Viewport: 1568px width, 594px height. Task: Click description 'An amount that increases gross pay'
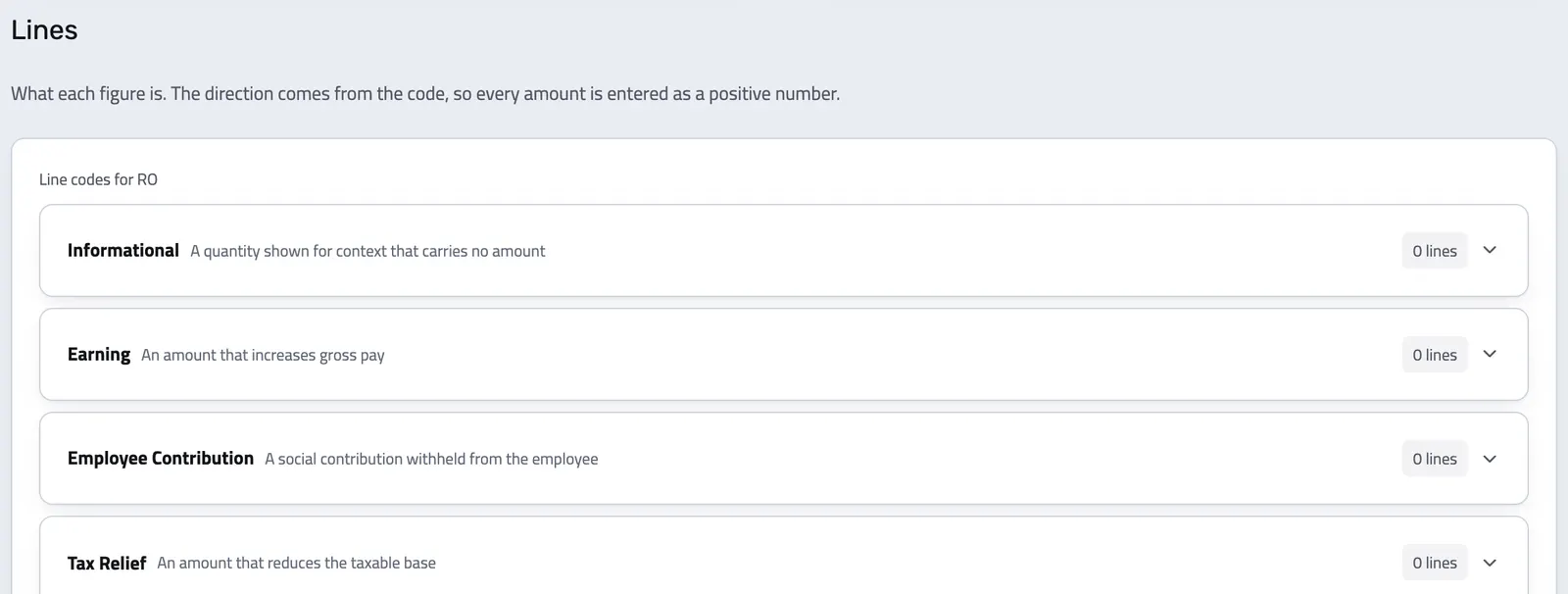coord(263,355)
